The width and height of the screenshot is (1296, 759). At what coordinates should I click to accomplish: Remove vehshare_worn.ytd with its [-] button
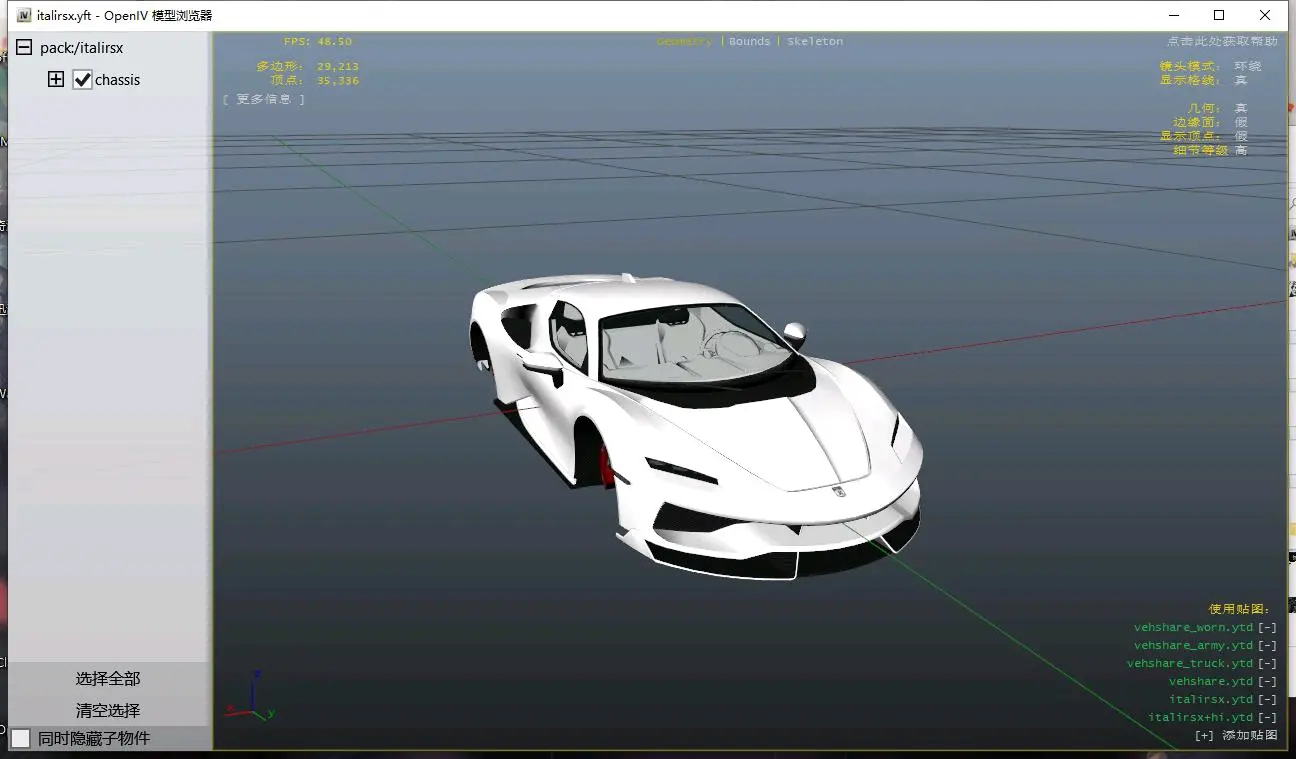(1267, 628)
